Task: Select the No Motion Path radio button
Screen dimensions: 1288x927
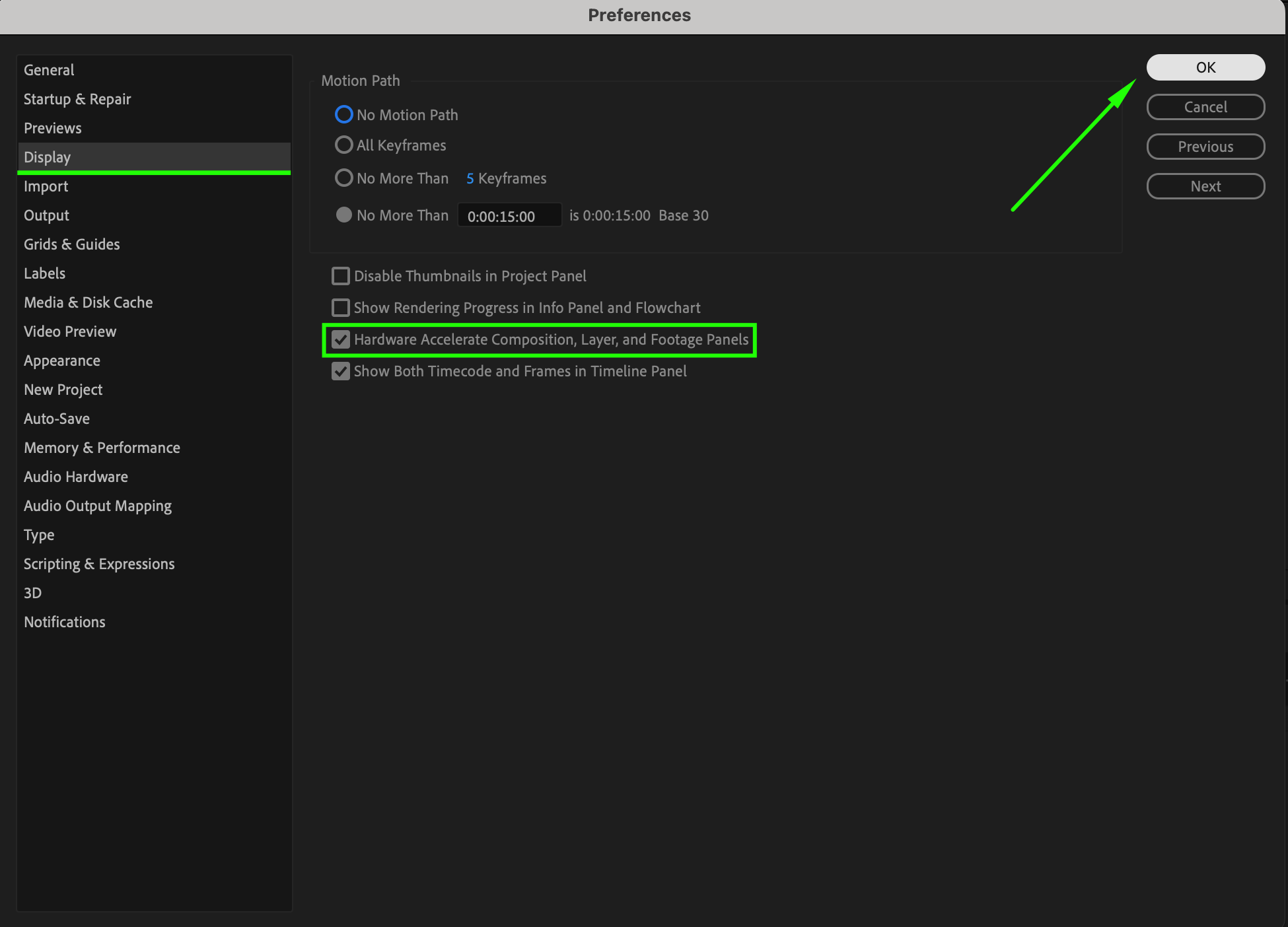Action: pyautogui.click(x=343, y=115)
